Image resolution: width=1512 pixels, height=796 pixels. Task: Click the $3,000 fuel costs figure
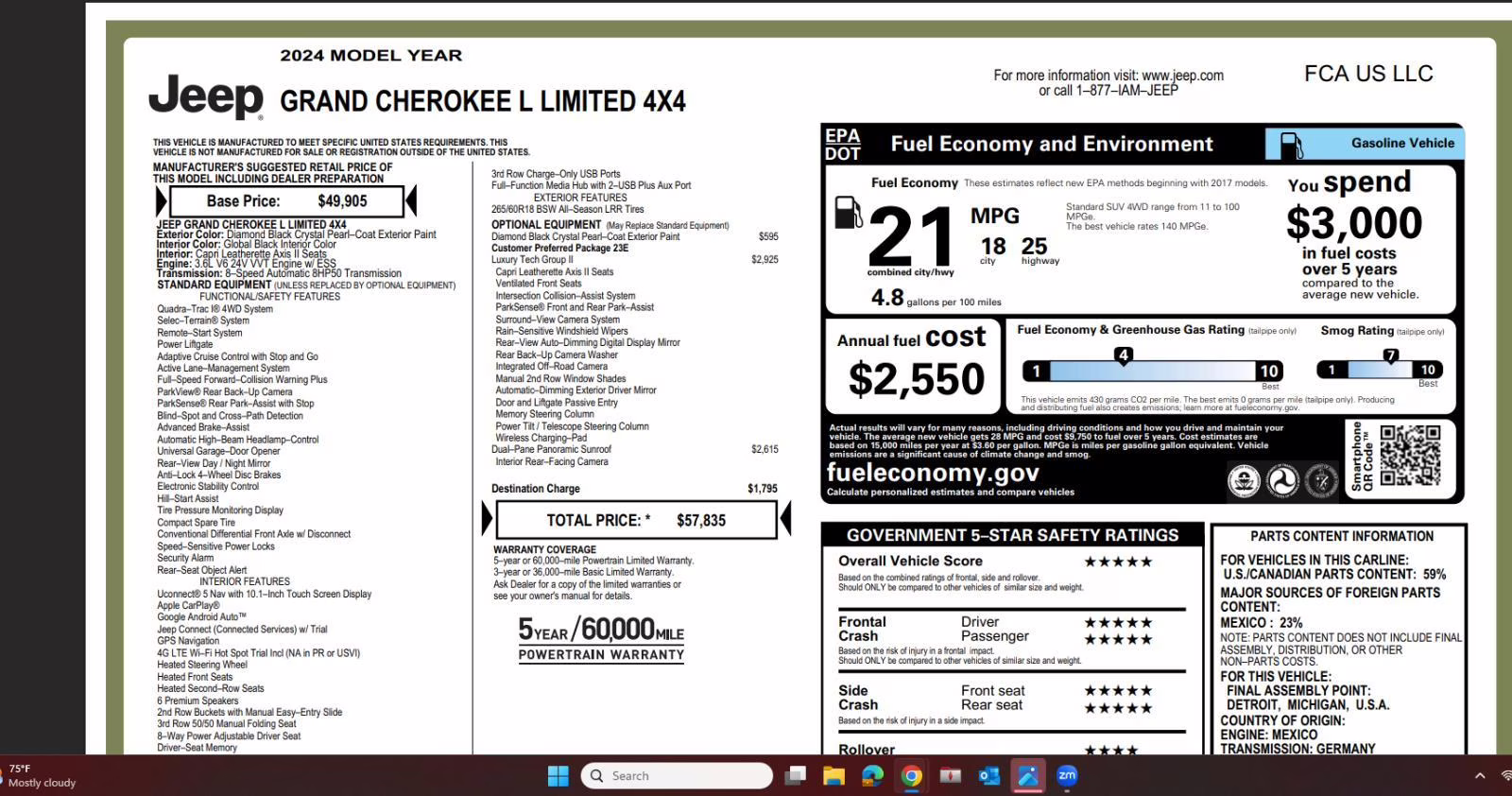[x=1353, y=223]
